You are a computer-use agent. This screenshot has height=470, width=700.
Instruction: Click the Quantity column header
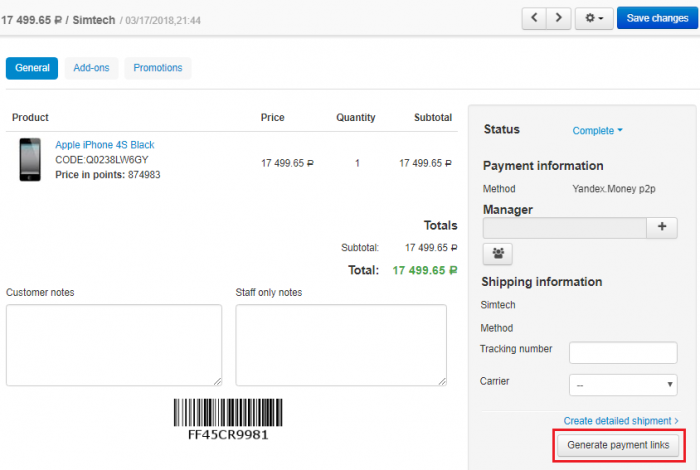(356, 117)
